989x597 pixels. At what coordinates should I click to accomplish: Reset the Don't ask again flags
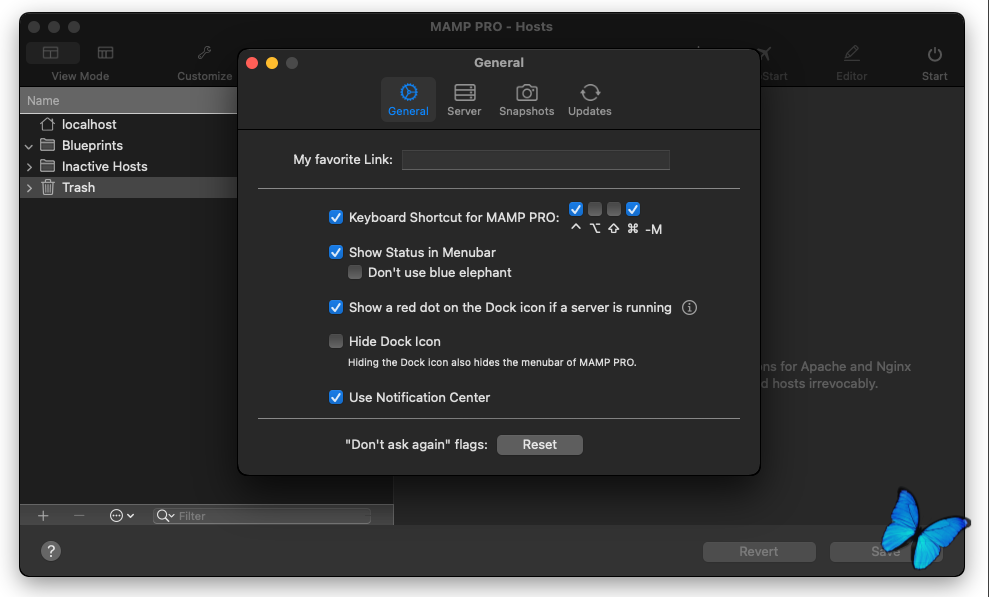coord(540,444)
